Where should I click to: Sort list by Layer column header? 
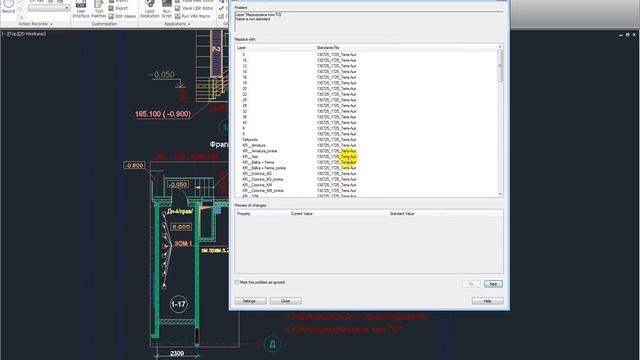275,48
